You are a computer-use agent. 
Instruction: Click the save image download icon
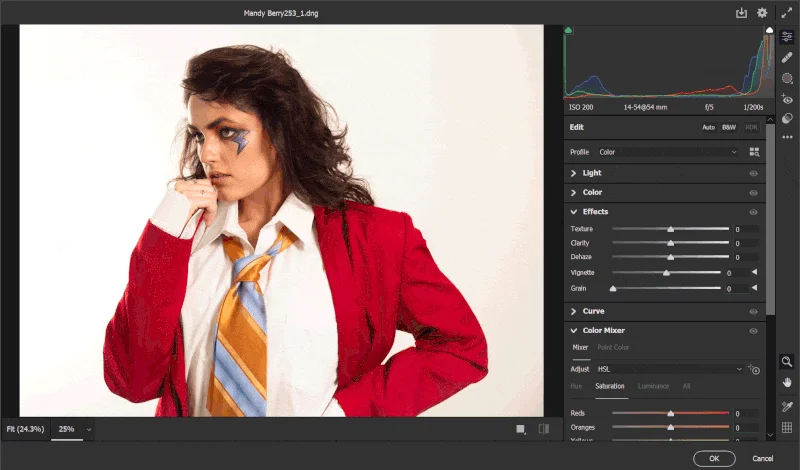point(741,13)
